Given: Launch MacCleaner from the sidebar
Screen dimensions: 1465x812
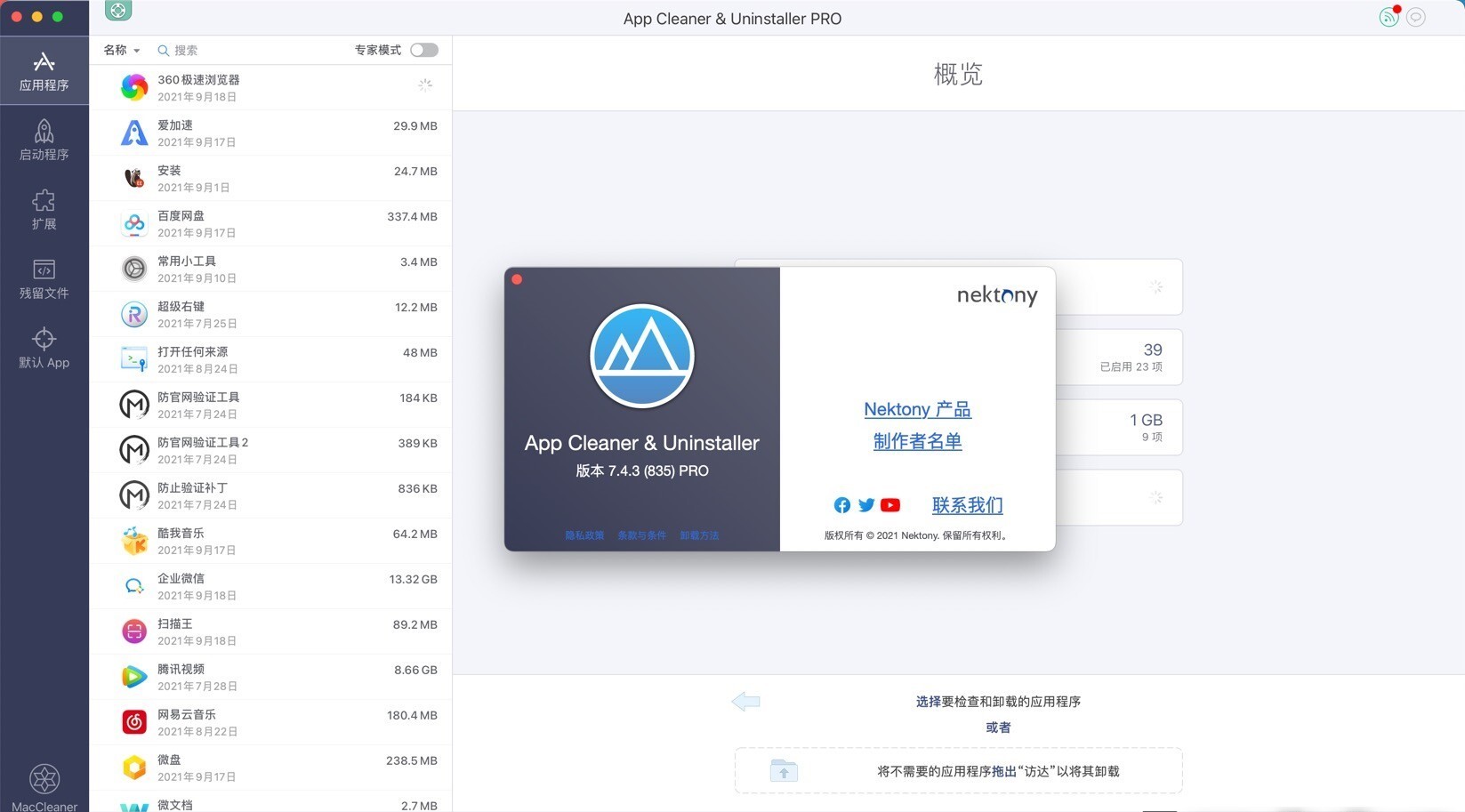Looking at the screenshot, I should 44,788.
